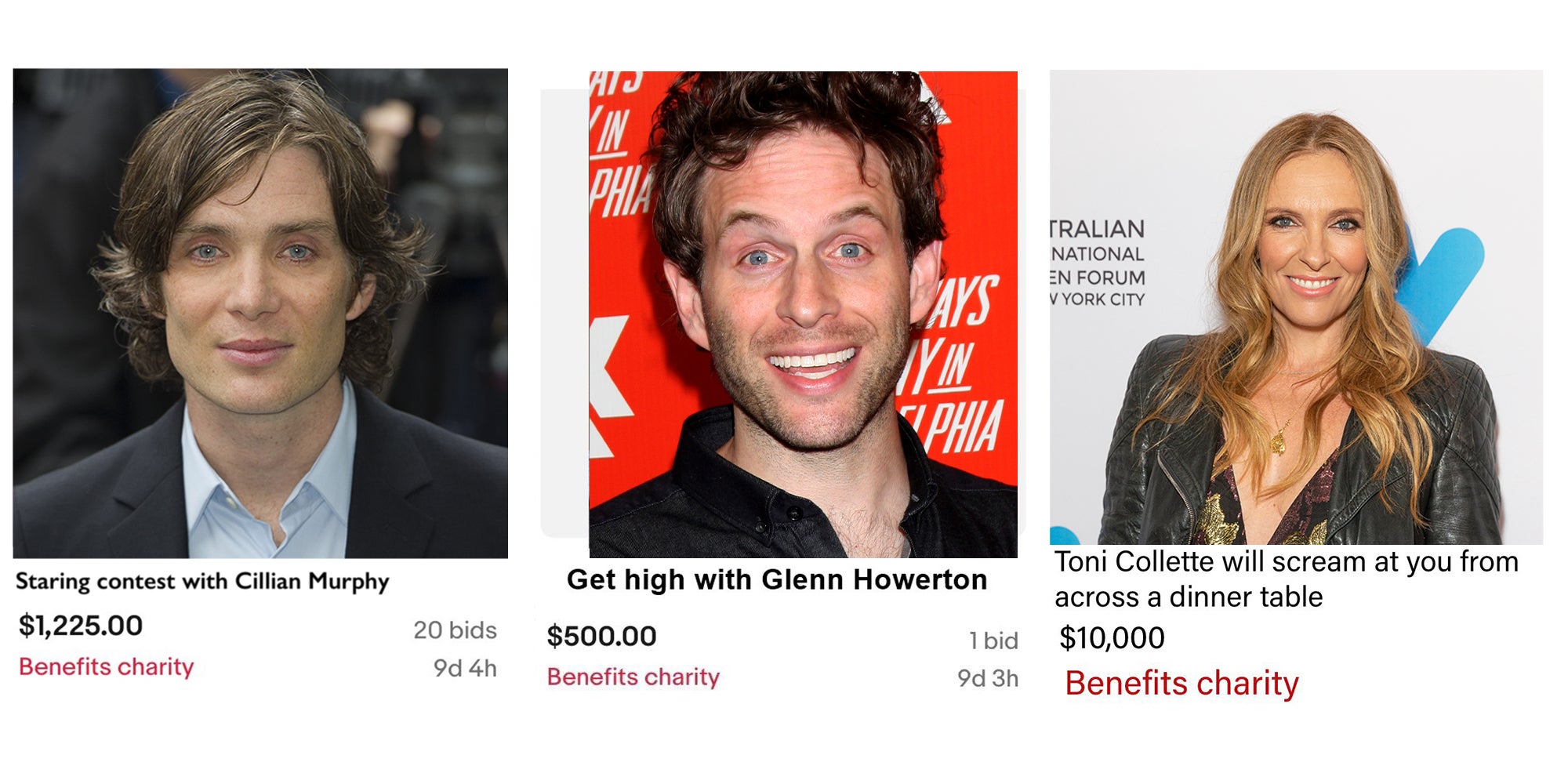
Task: Click the '9d 3h' time remaining
Action: point(988,678)
